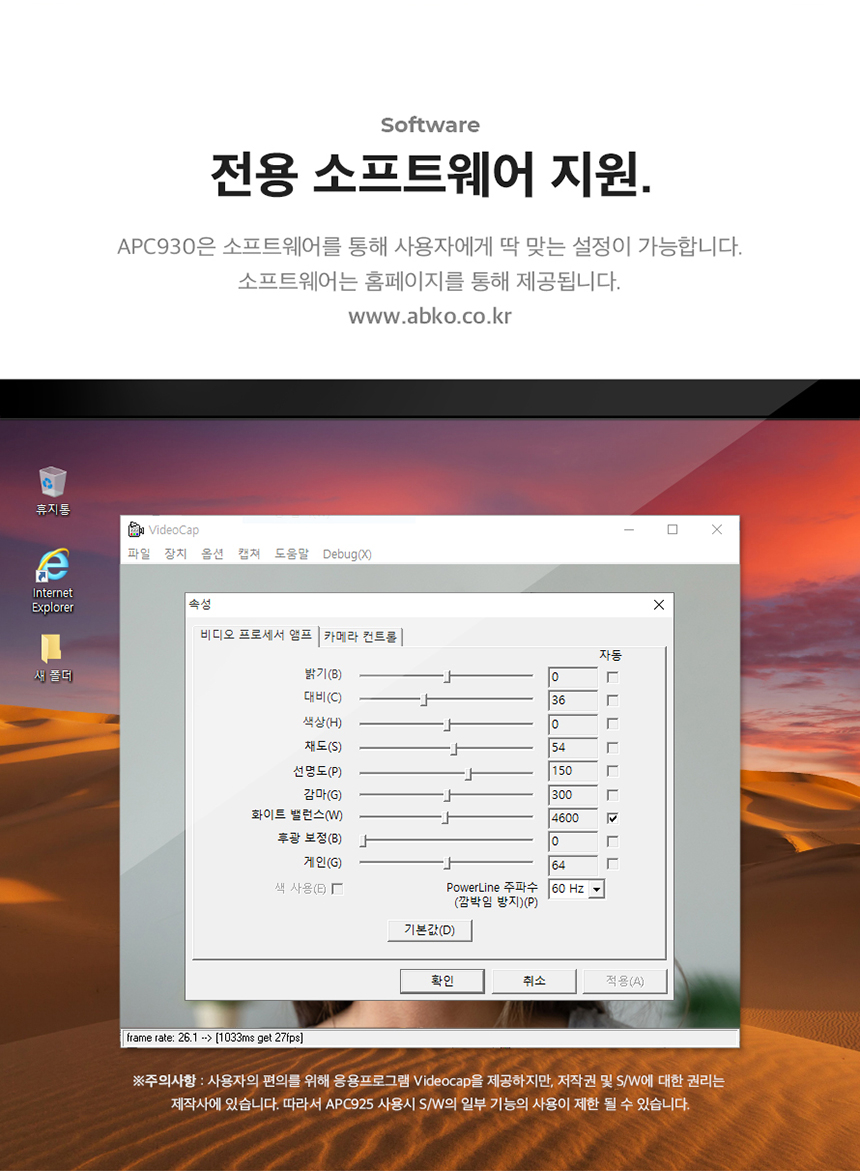Viewport: 860px width, 1171px height.
Task: Enable auto checkbox for 색상(H)
Action: click(x=613, y=724)
